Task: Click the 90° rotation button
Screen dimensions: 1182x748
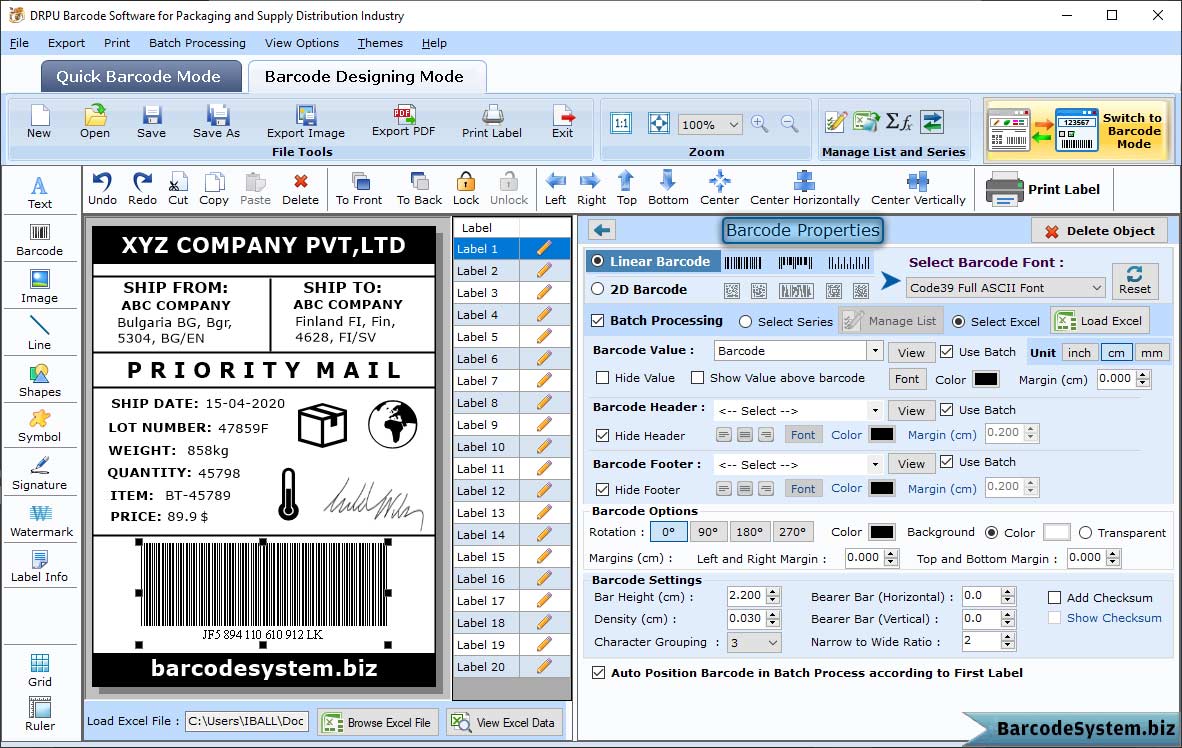Action: 708,532
